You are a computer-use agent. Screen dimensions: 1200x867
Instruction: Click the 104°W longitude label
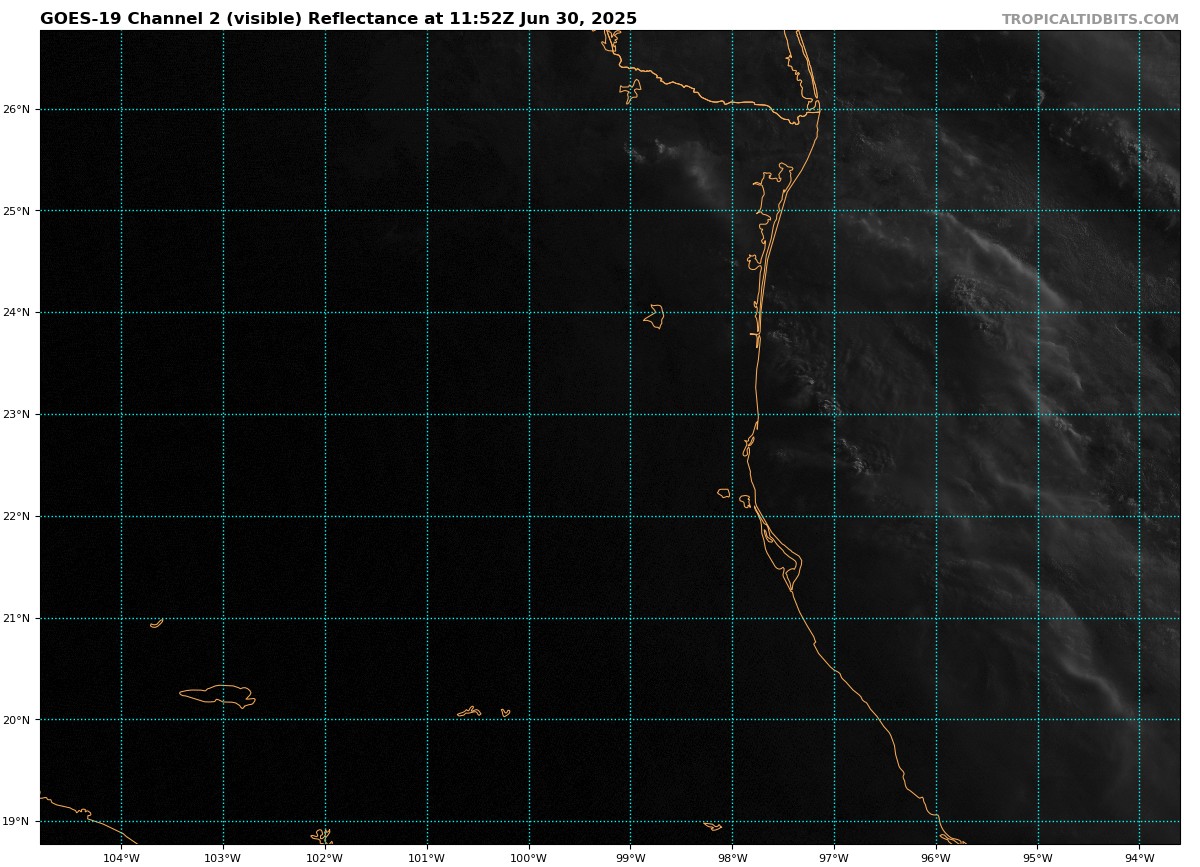click(121, 857)
